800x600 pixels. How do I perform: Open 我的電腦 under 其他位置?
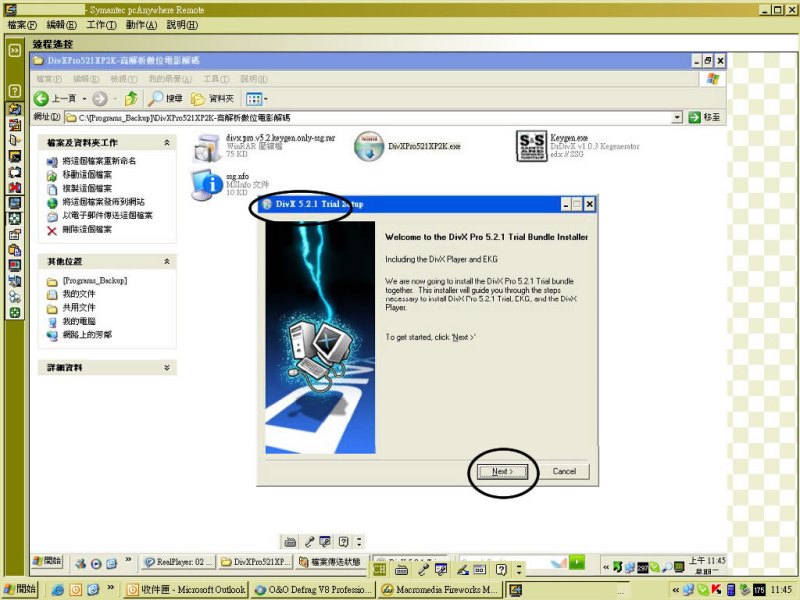point(79,321)
